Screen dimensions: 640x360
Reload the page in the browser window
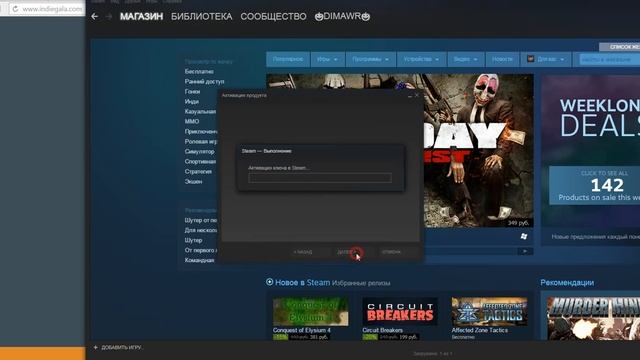[16, 9]
